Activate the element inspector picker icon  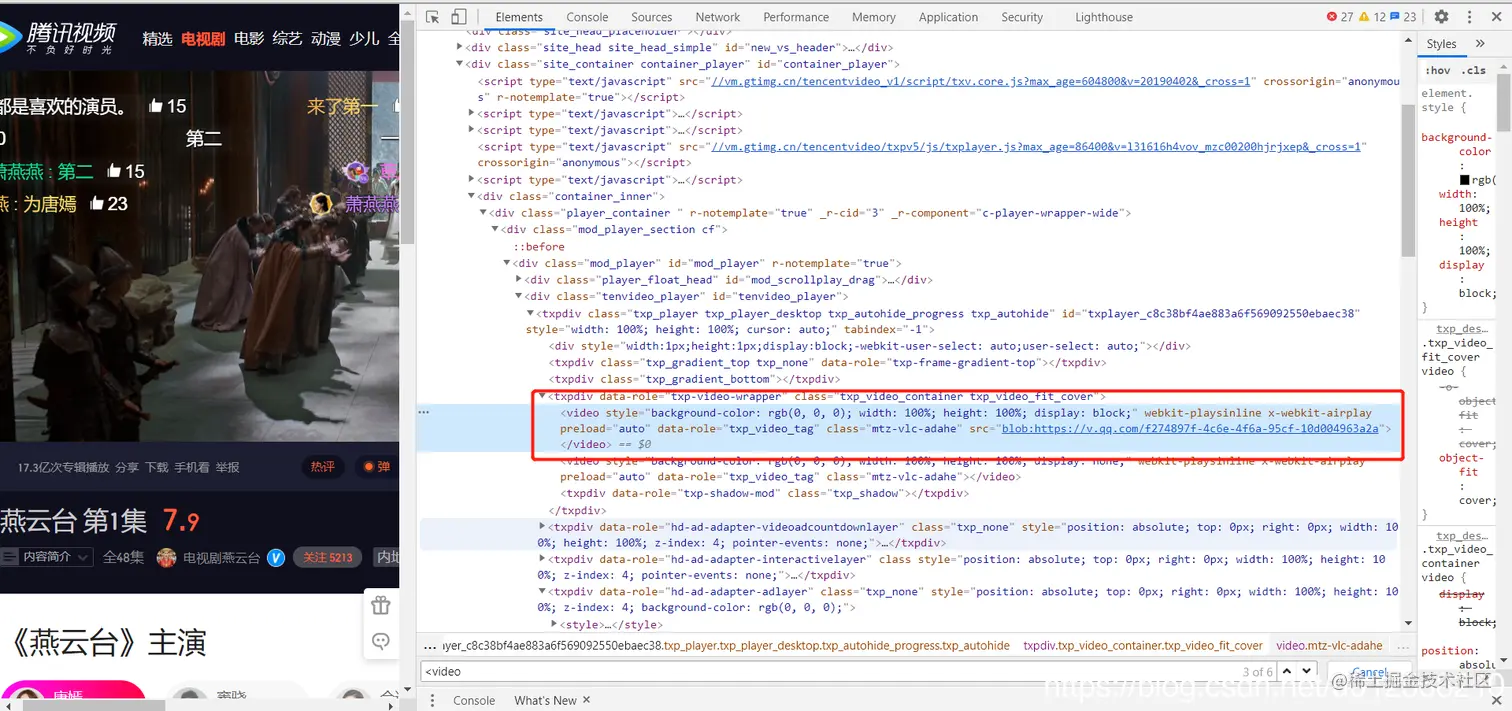(x=433, y=17)
